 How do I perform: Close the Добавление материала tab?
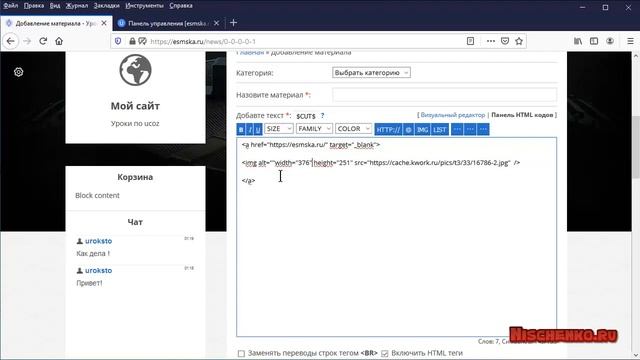(104, 23)
